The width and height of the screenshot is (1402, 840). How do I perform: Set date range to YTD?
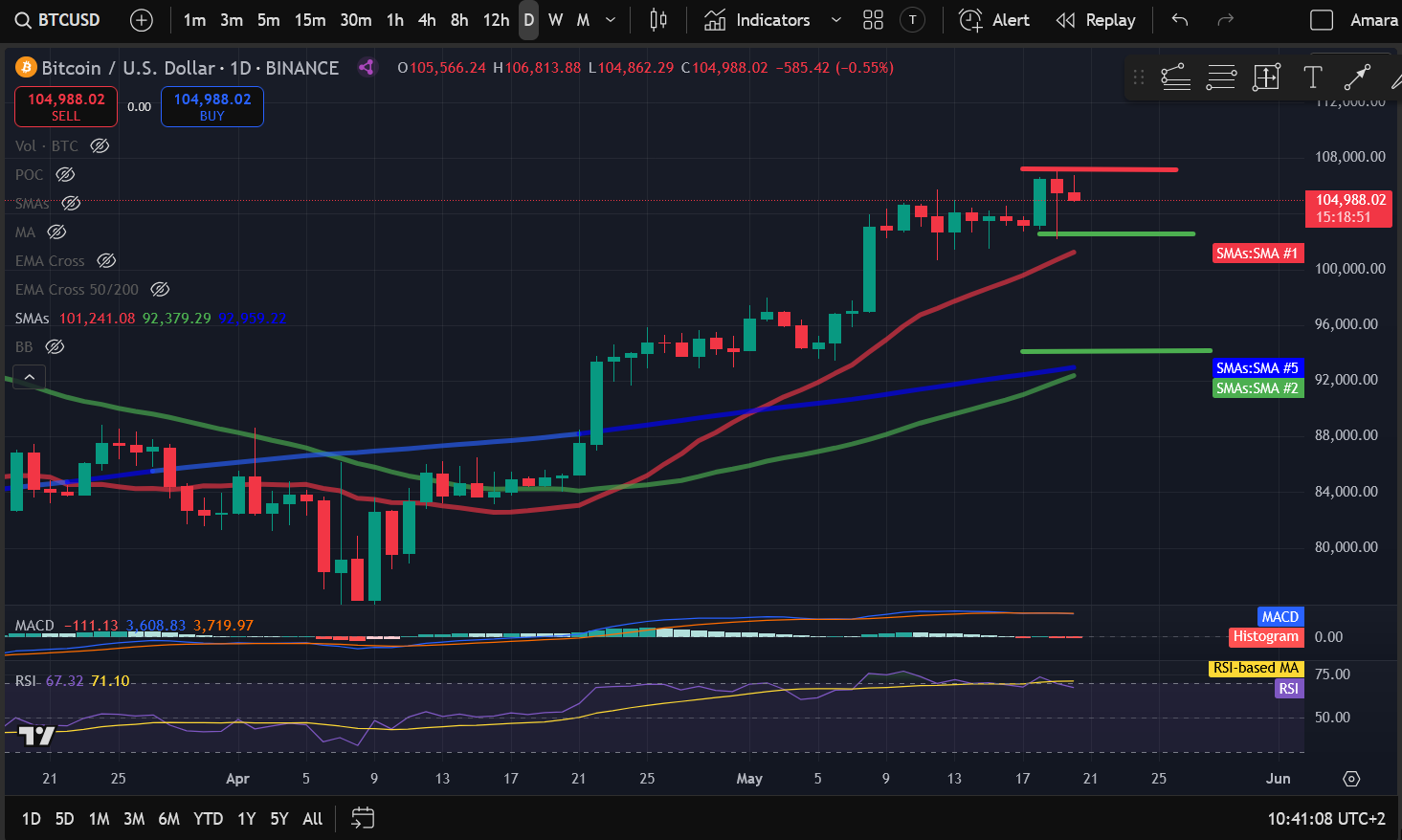[x=208, y=819]
